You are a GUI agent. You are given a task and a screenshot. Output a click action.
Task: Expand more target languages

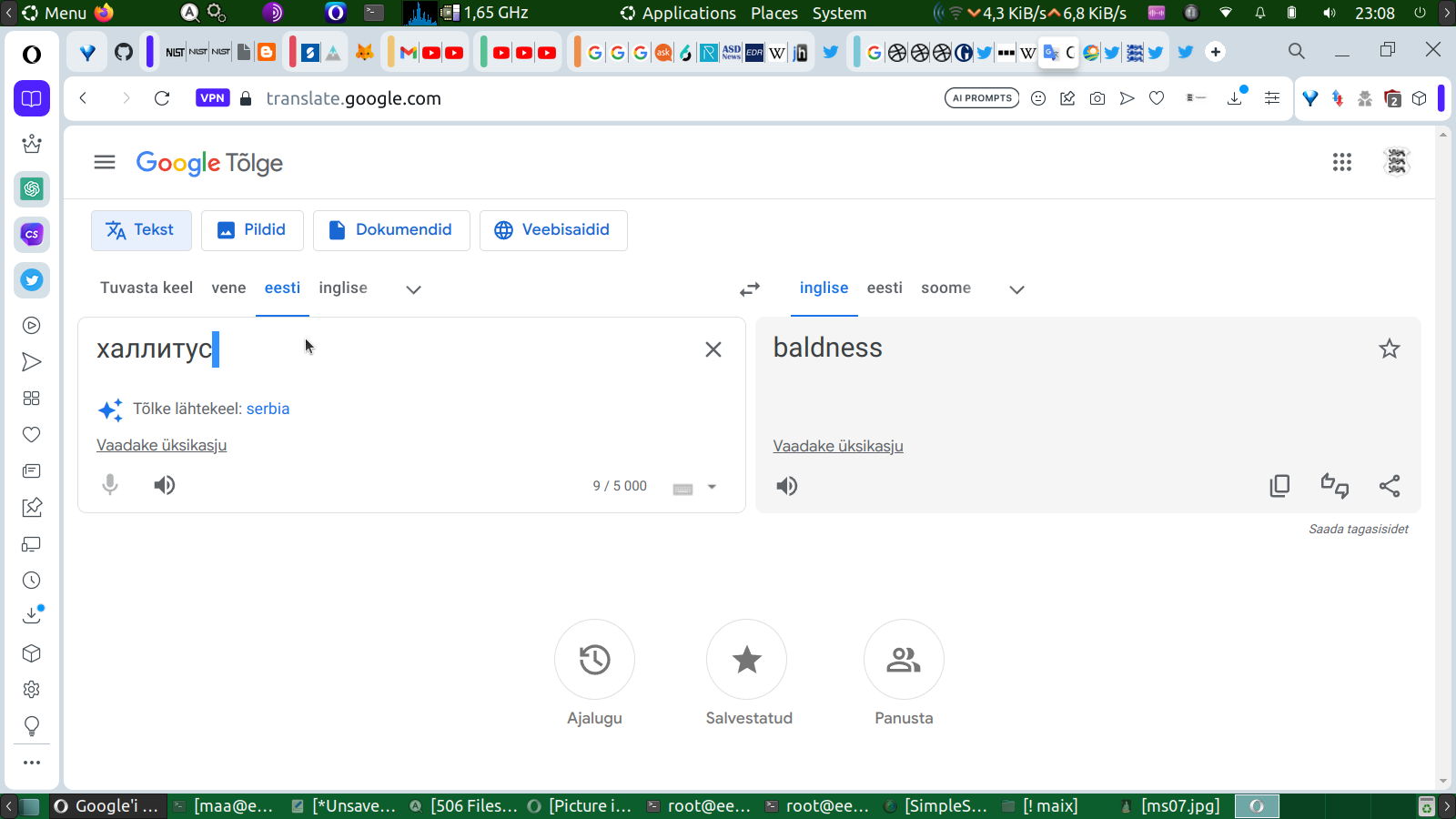coord(1017,289)
